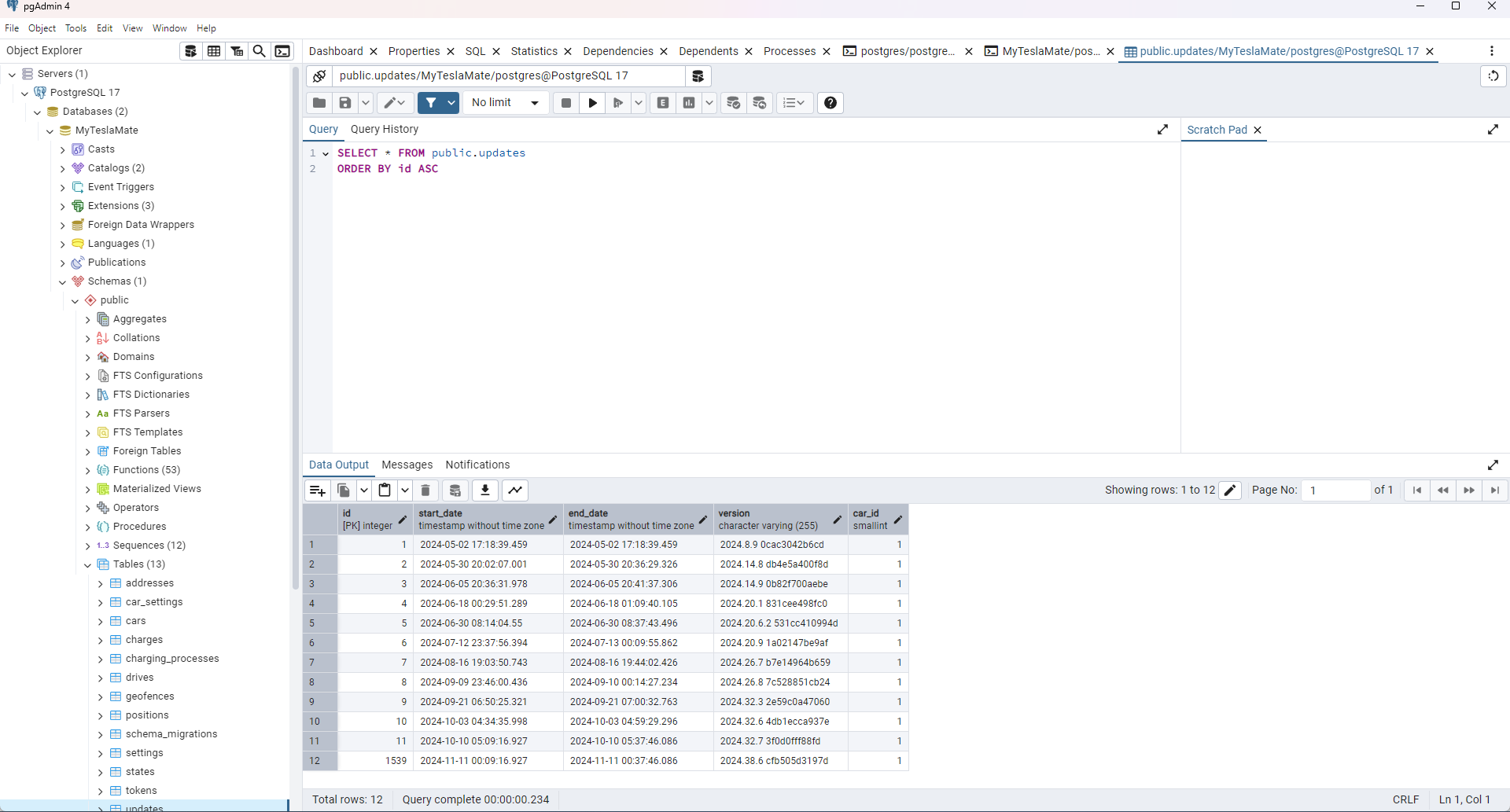Open the Tools menu

tap(75, 28)
